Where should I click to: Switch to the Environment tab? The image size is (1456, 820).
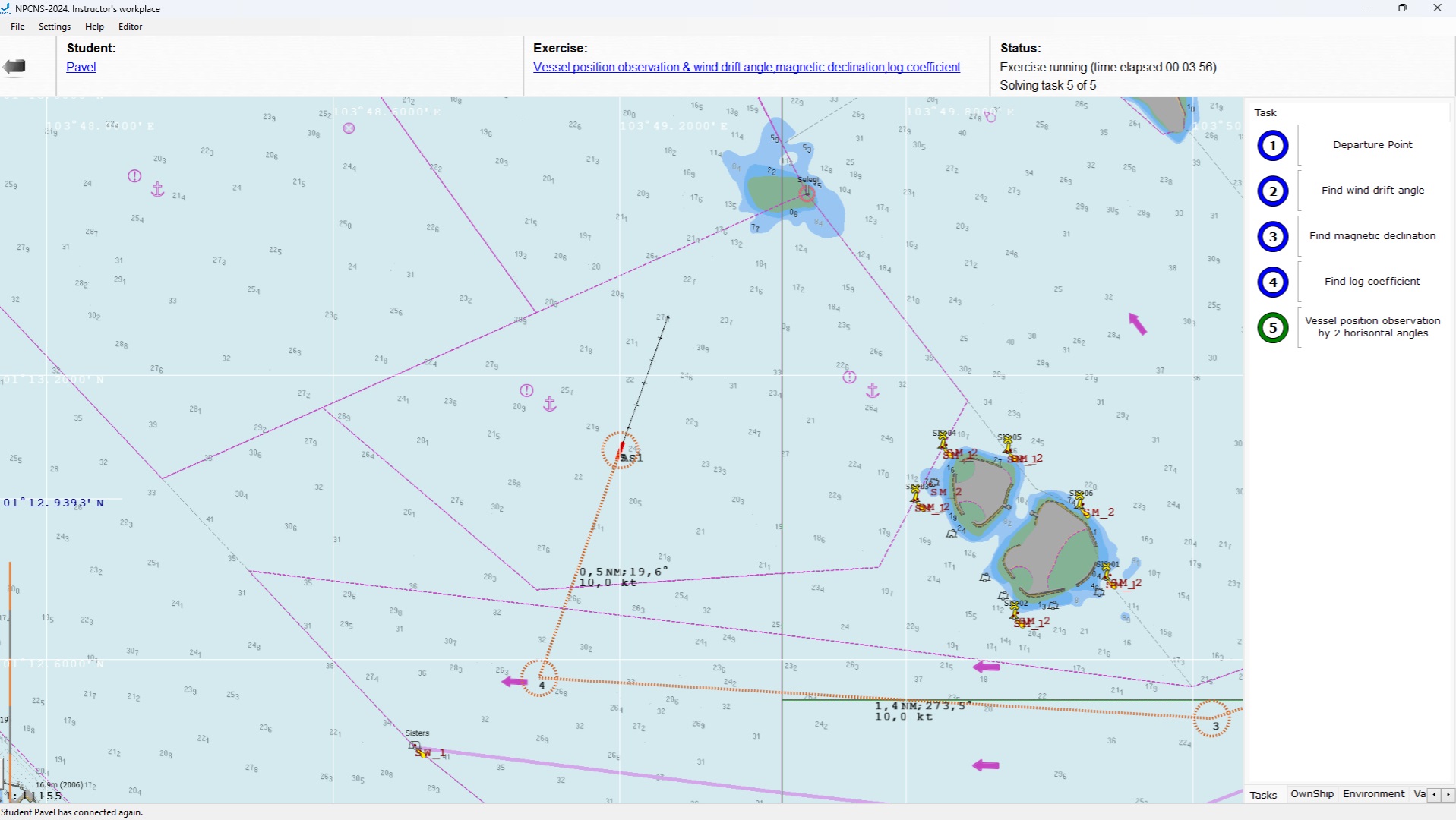[x=1373, y=794]
